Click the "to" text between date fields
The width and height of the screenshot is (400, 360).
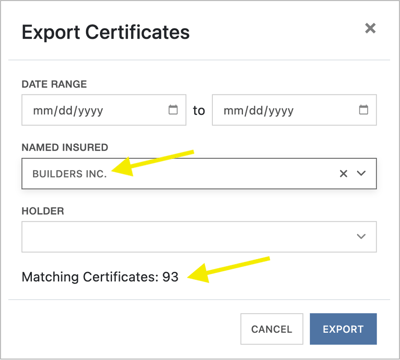[199, 110]
